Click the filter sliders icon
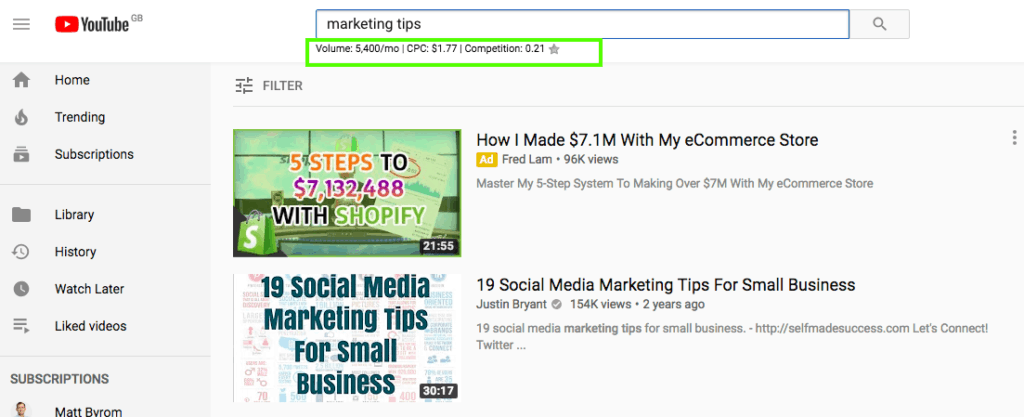Image resolution: width=1024 pixels, height=417 pixels. click(244, 86)
